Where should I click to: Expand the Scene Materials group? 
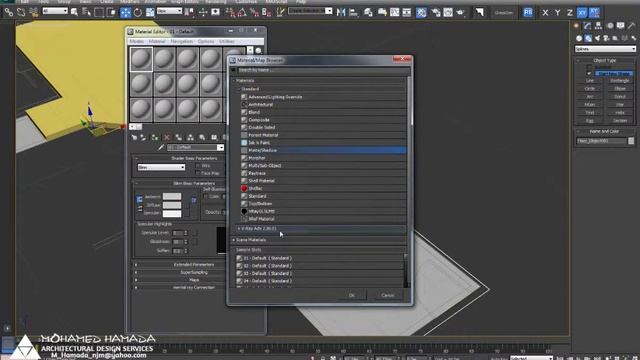click(x=319, y=240)
